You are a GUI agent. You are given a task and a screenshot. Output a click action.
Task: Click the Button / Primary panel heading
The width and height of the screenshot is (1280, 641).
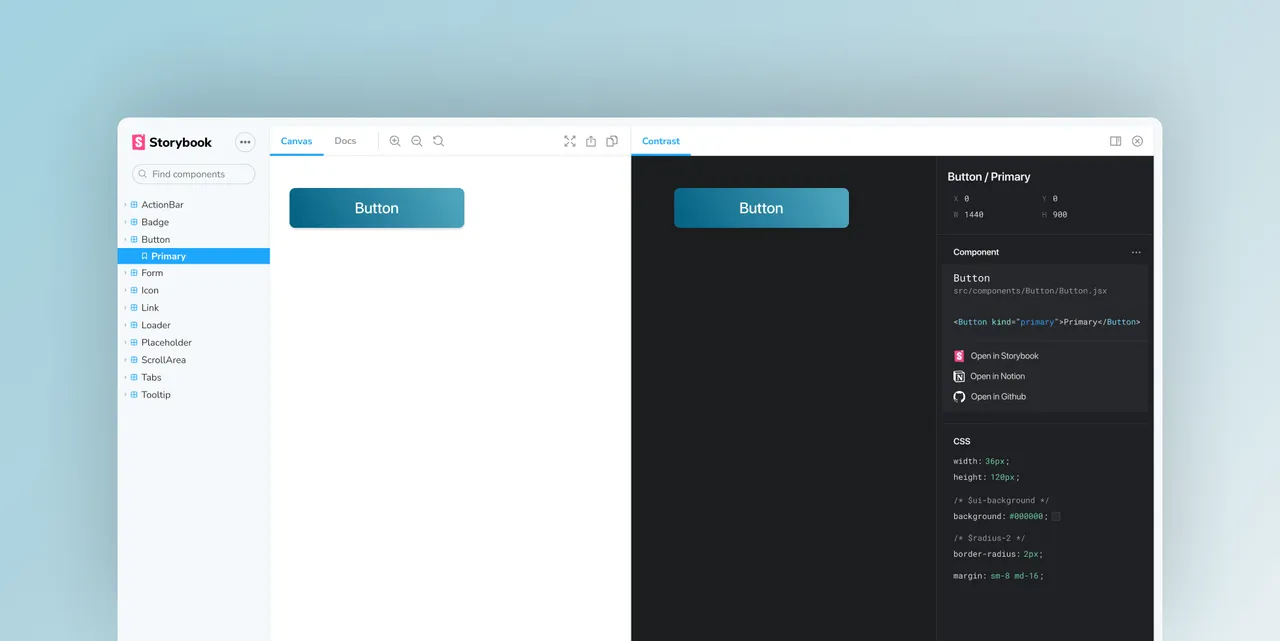point(989,177)
